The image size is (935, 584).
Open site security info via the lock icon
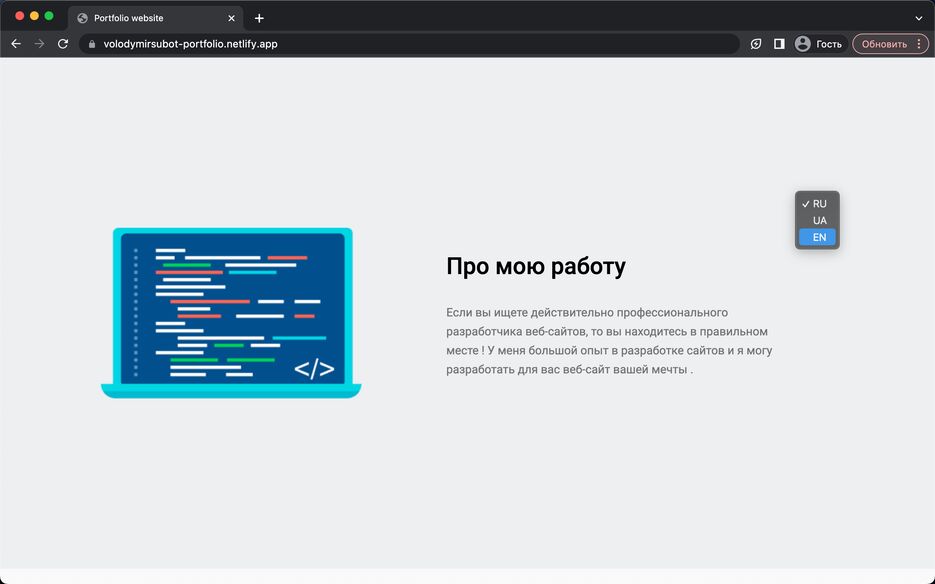90,43
